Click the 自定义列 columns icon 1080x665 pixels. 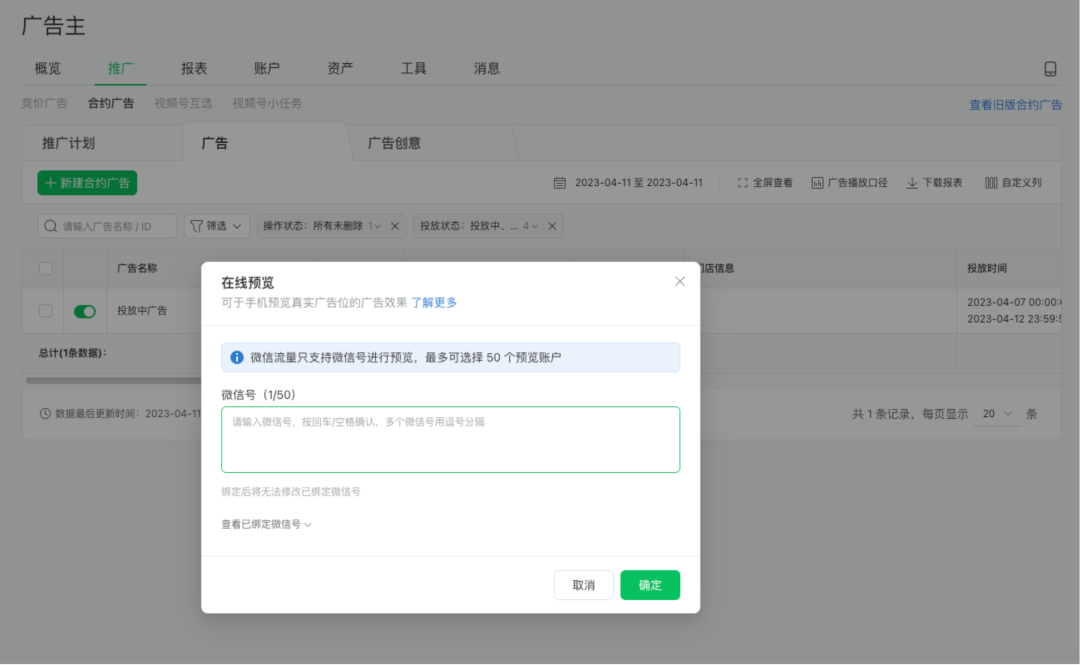coord(990,183)
